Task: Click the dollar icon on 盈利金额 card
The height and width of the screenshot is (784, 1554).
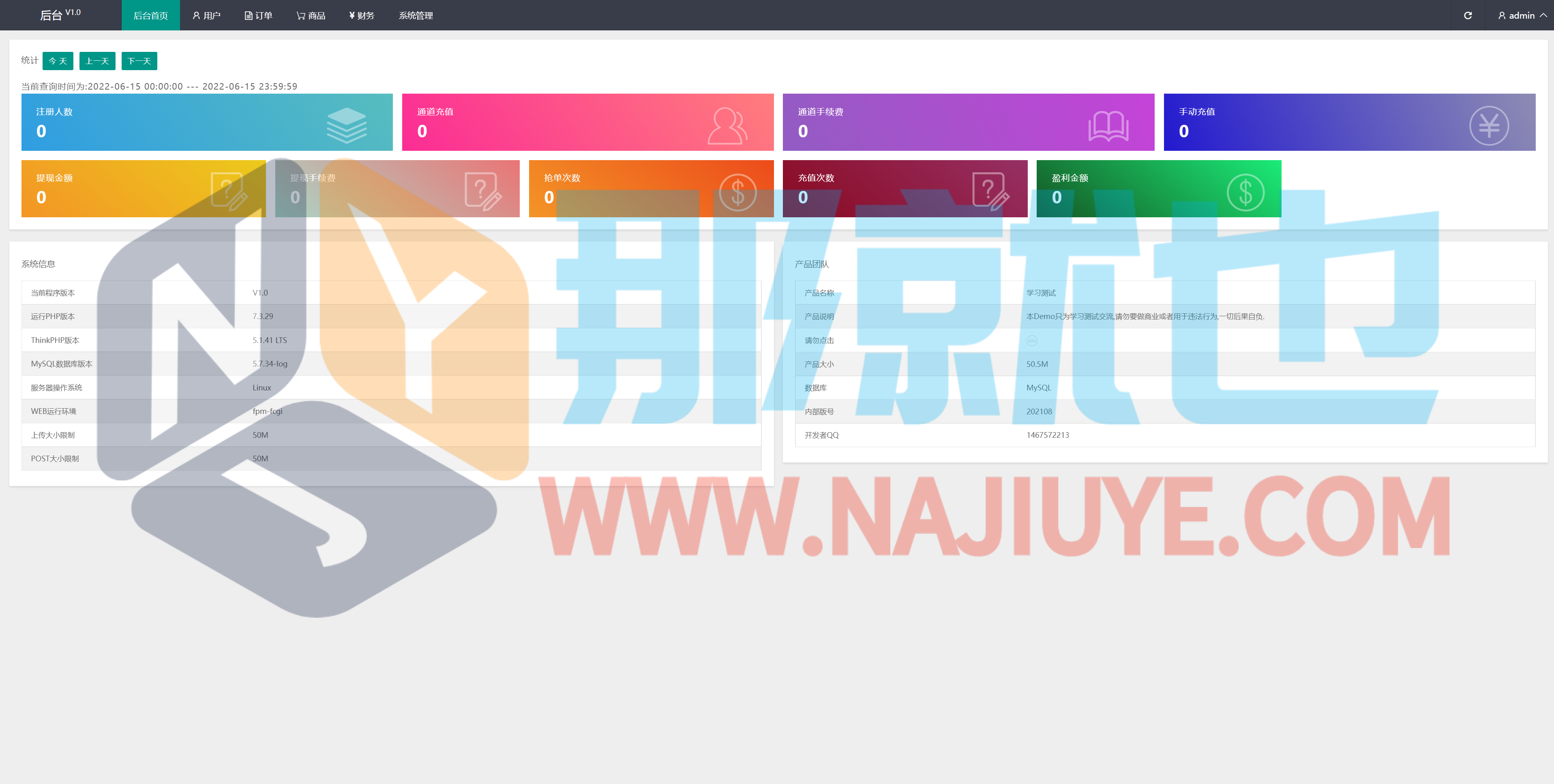Action: click(x=1245, y=193)
